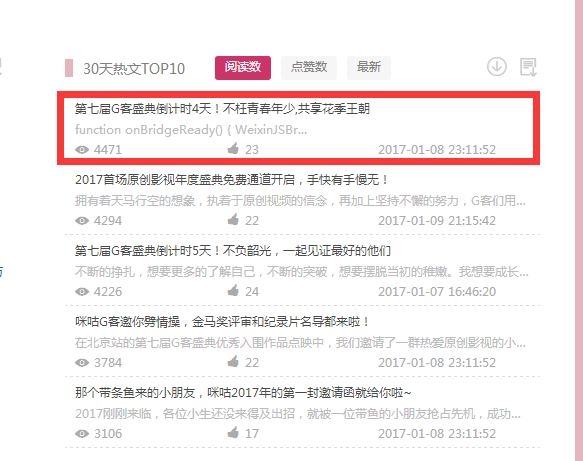Click the thumbs-up icon beside 24 likes

tap(233, 291)
